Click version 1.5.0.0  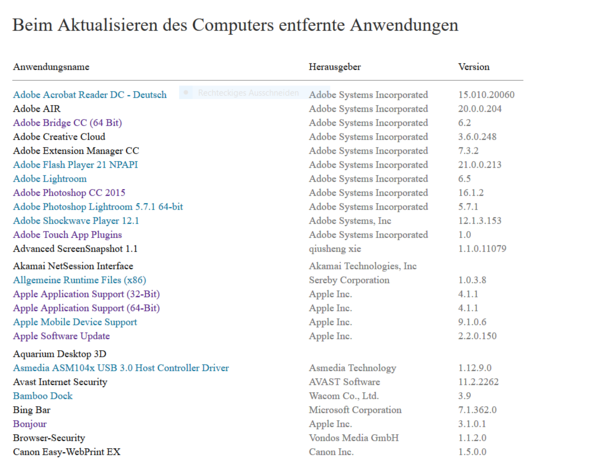(472, 452)
